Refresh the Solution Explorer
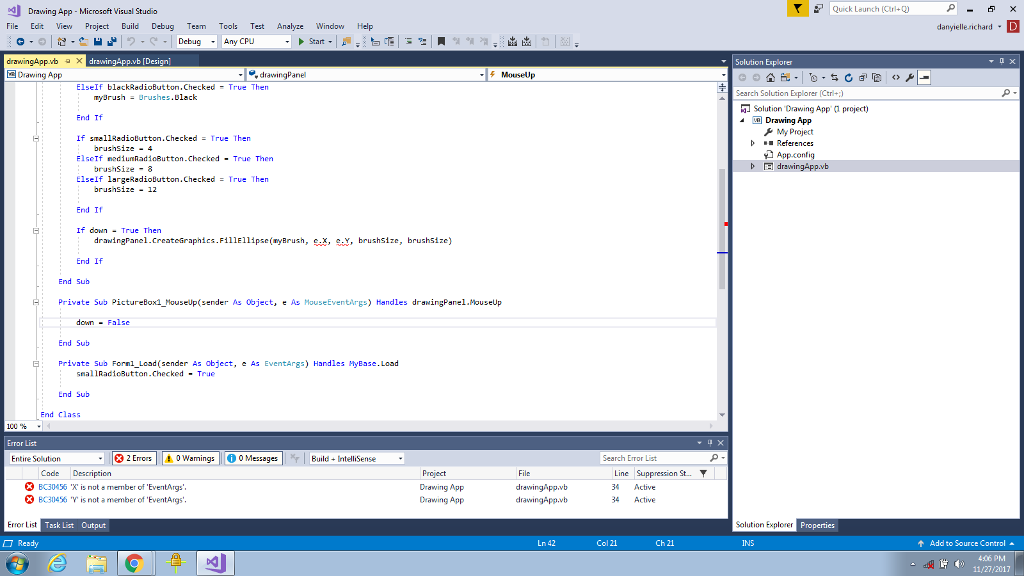 pyautogui.click(x=848, y=77)
